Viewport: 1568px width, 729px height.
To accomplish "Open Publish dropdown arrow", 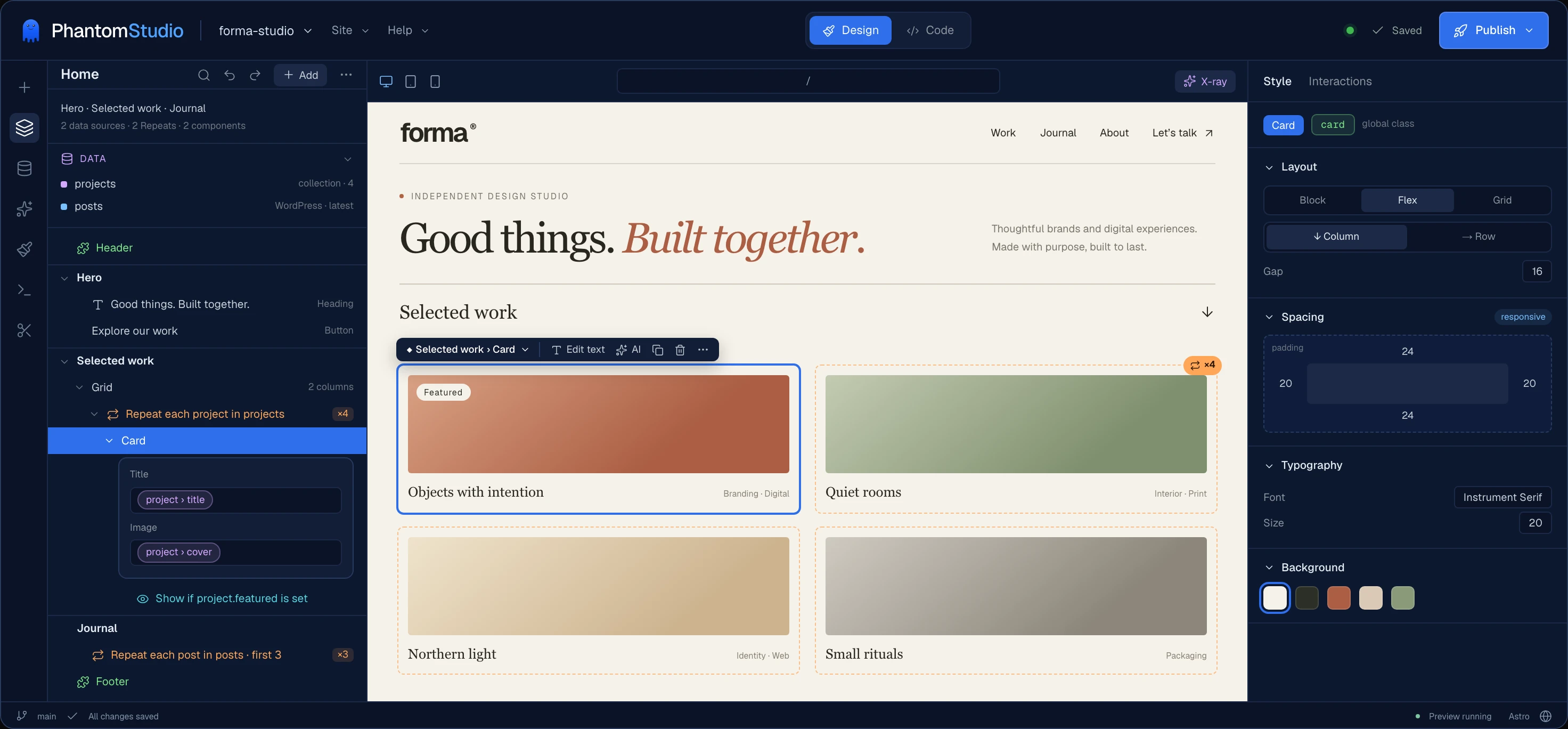I will point(1529,30).
